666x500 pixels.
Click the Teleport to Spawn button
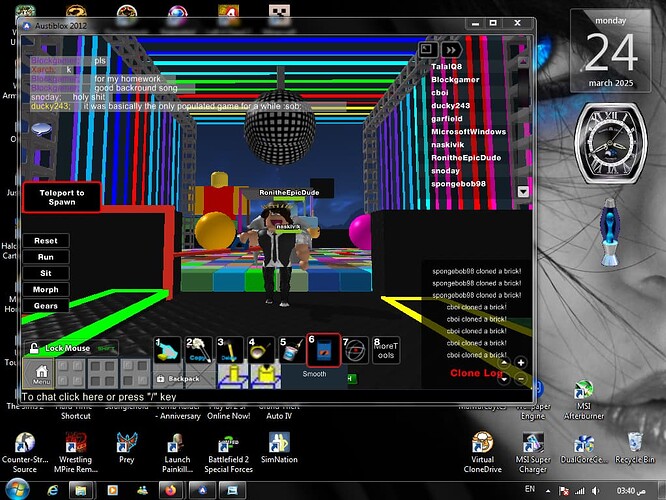click(x=61, y=196)
